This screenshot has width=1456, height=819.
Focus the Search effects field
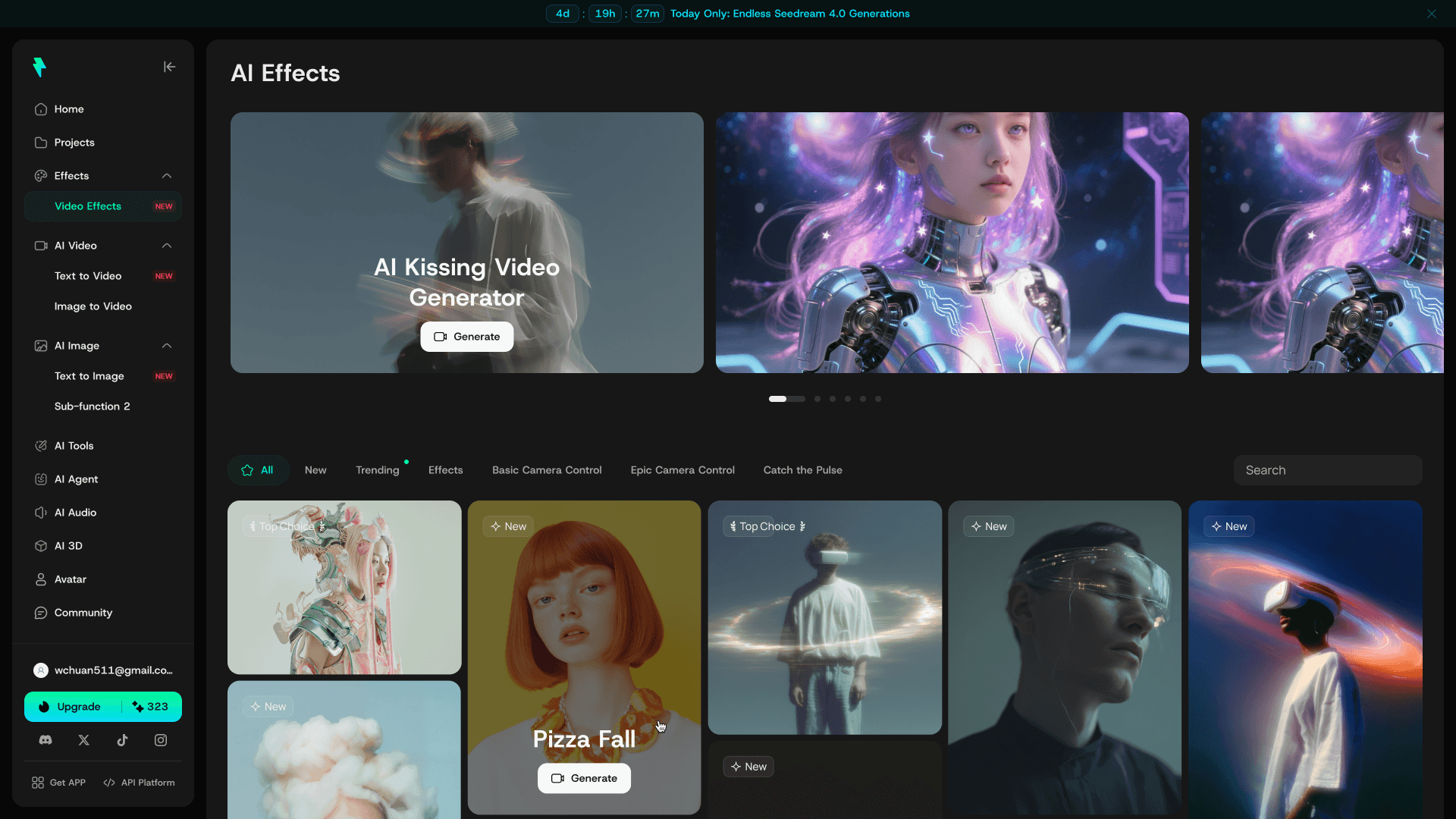tap(1327, 470)
